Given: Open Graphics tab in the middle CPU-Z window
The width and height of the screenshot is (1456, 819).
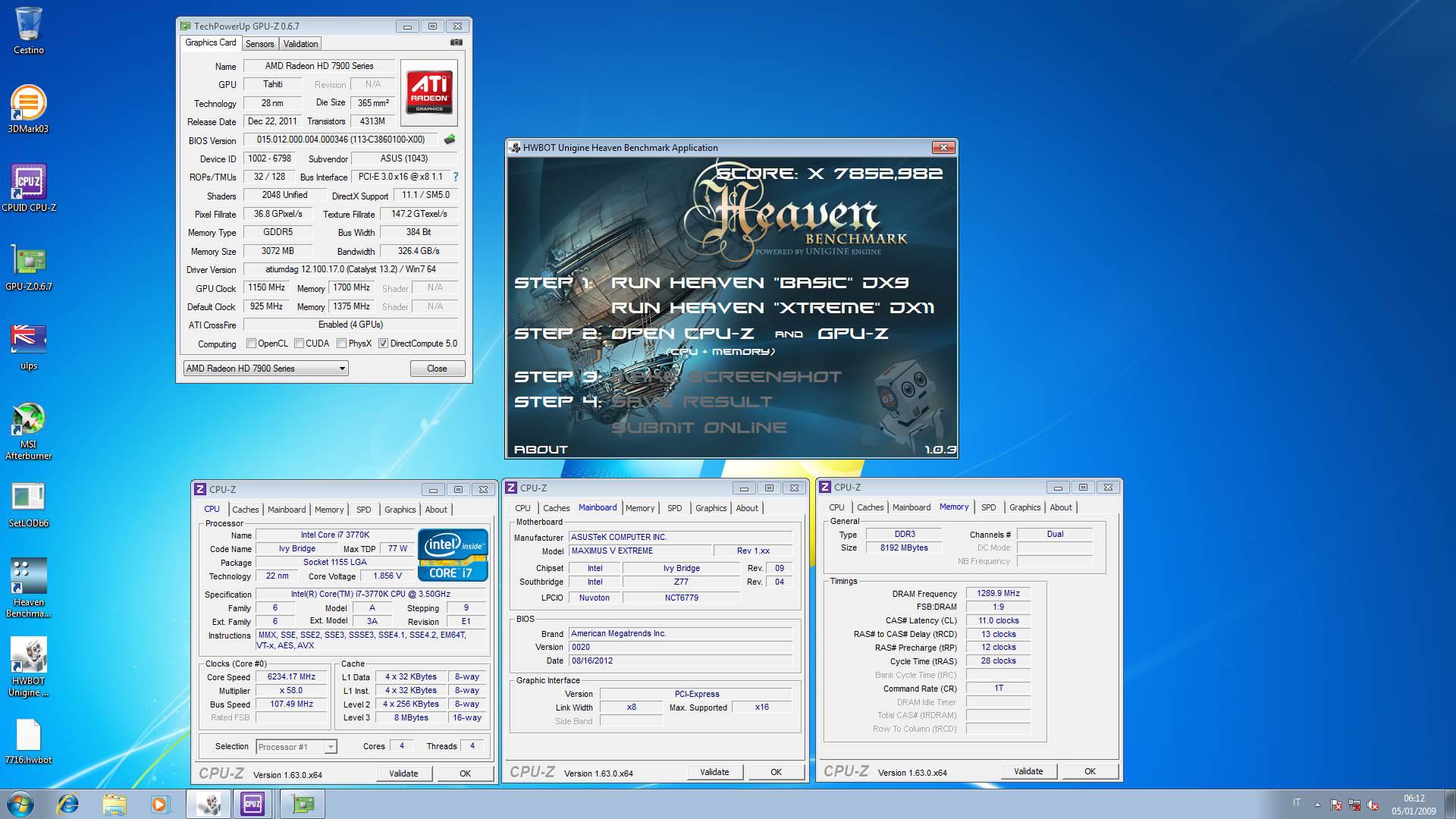Looking at the screenshot, I should pyautogui.click(x=711, y=508).
